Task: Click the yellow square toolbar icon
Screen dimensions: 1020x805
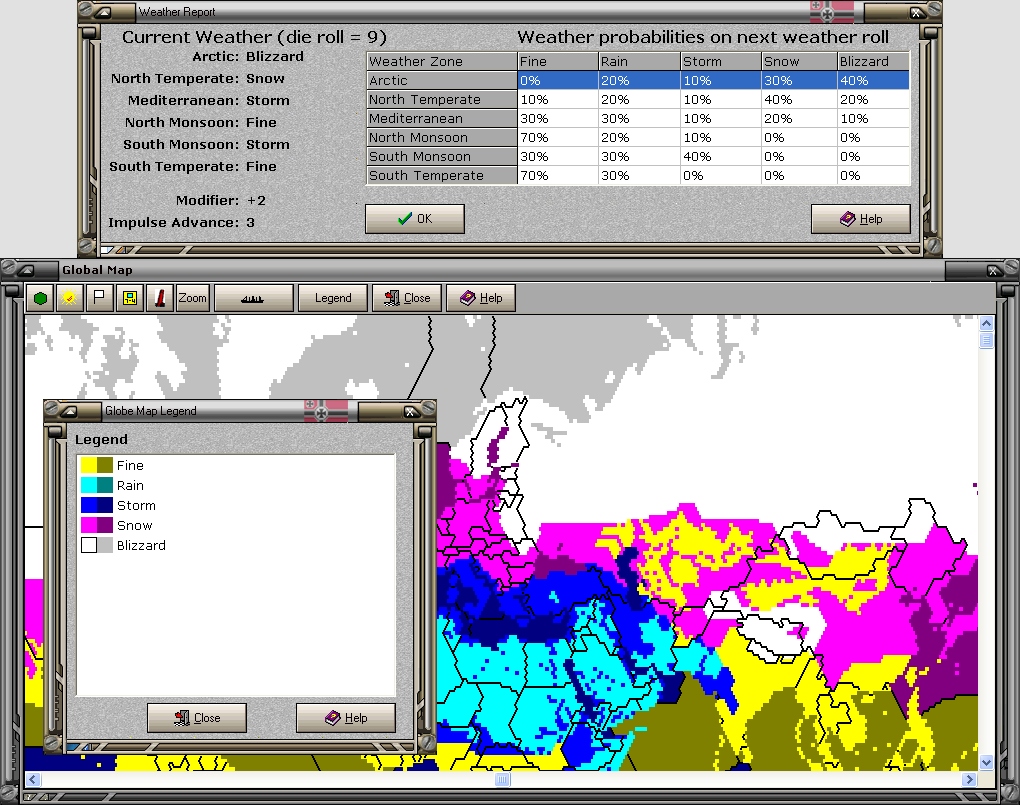Action: (128, 298)
